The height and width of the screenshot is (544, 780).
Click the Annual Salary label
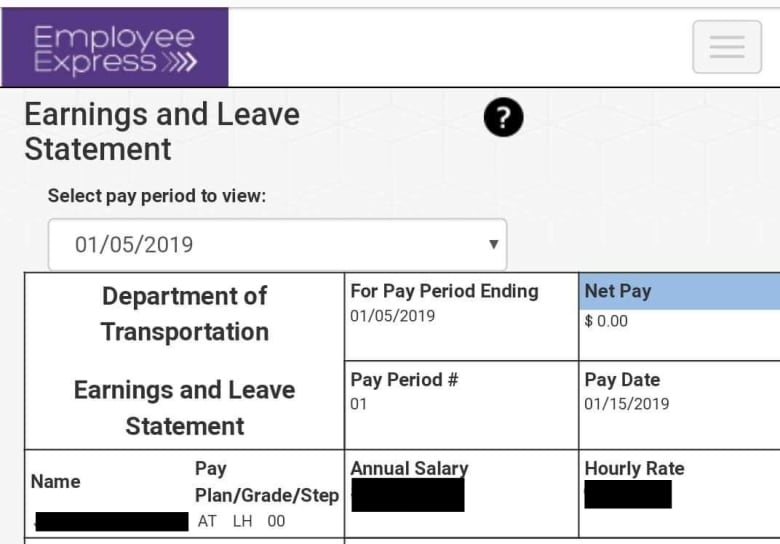(x=409, y=468)
